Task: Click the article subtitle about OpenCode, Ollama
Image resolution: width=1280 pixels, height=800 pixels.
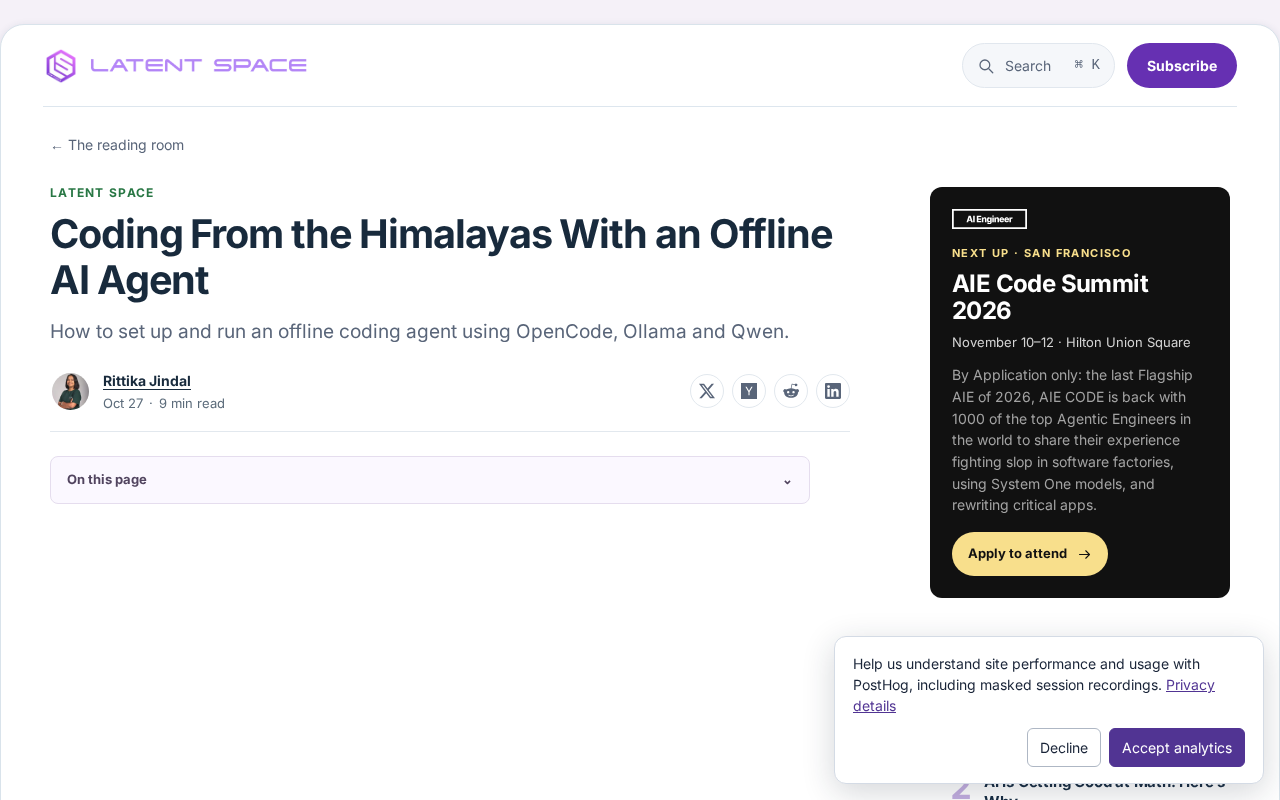Action: point(420,331)
